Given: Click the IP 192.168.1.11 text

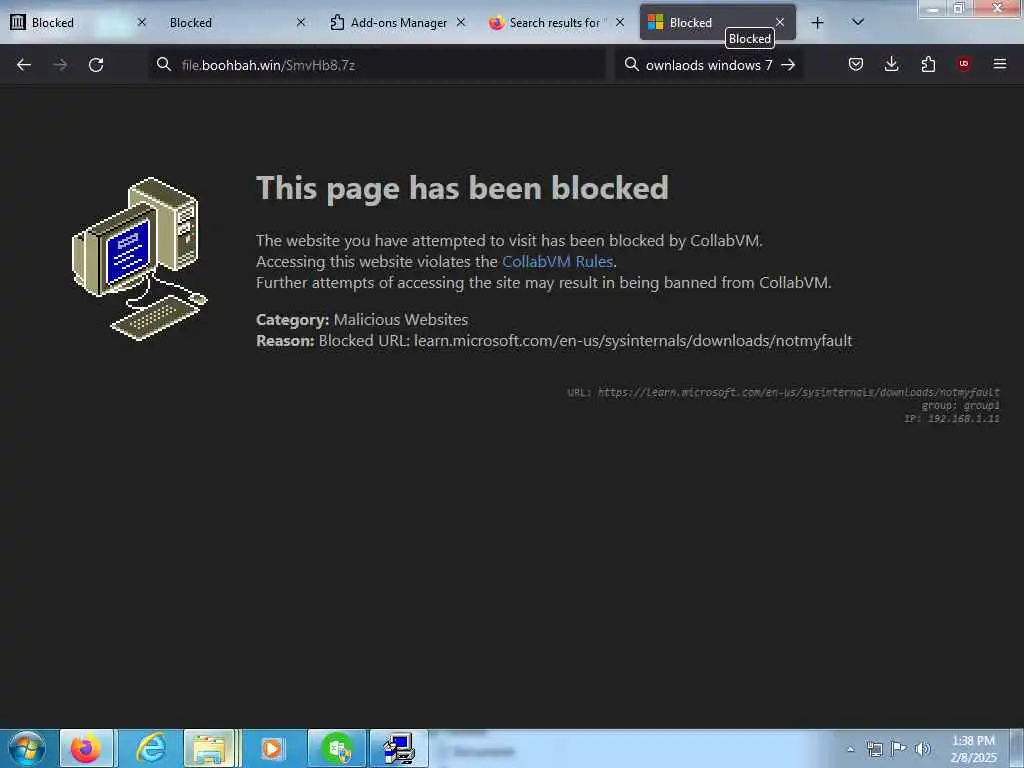Looking at the screenshot, I should point(952,419).
